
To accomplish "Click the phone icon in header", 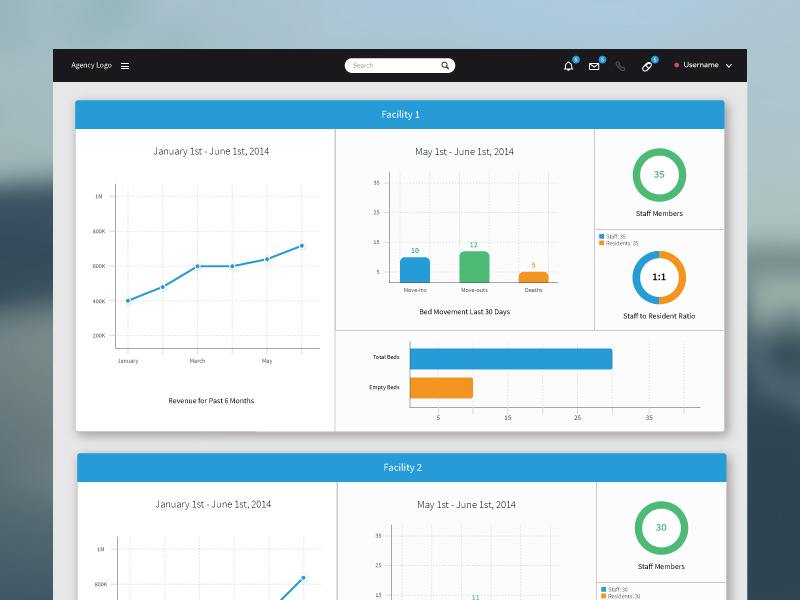I will click(620, 66).
